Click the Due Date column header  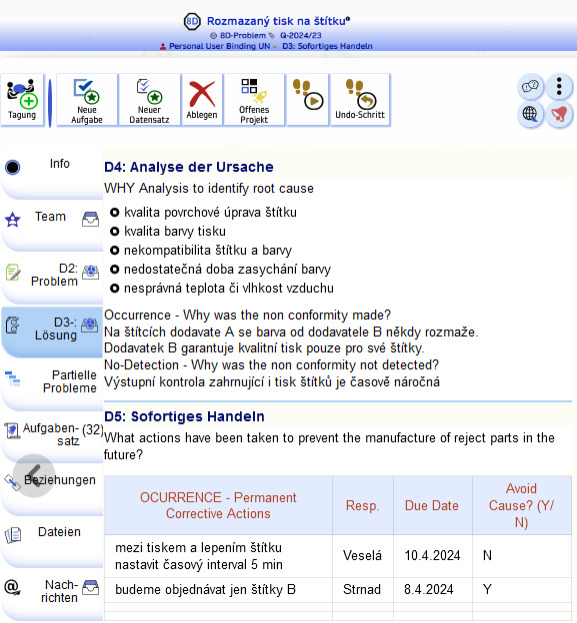point(432,505)
